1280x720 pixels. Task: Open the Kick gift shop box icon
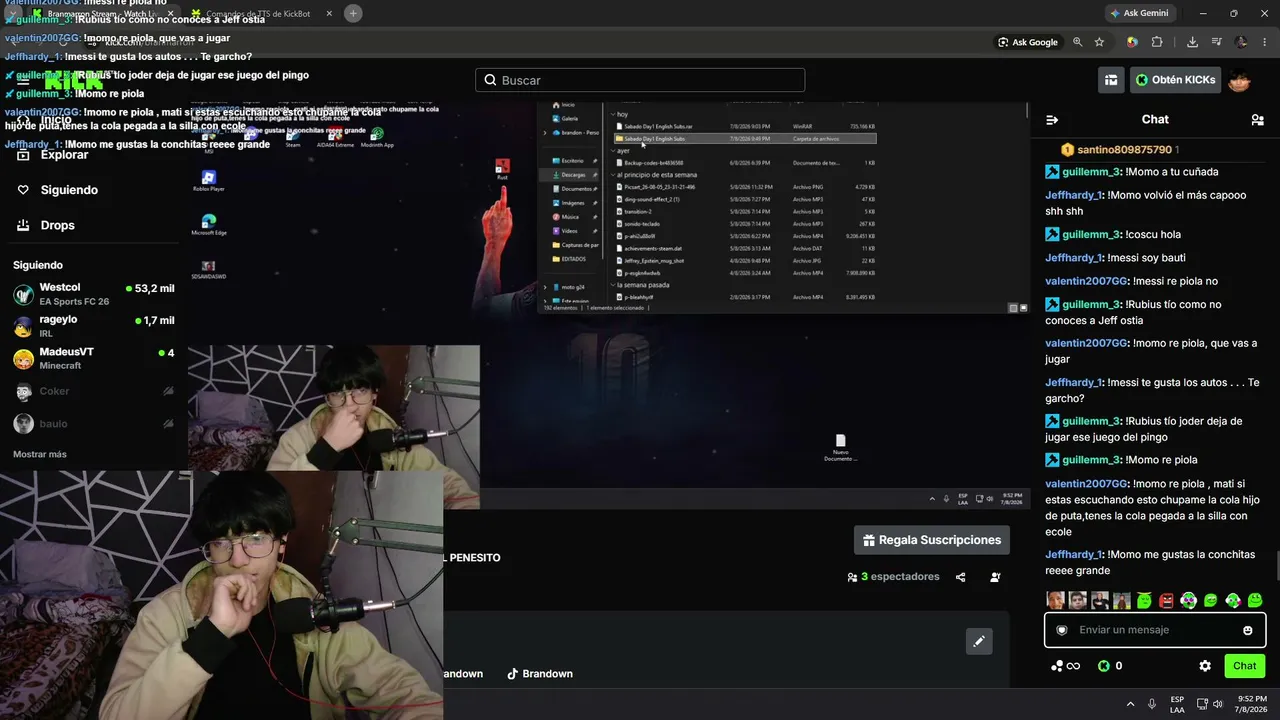(x=1111, y=80)
